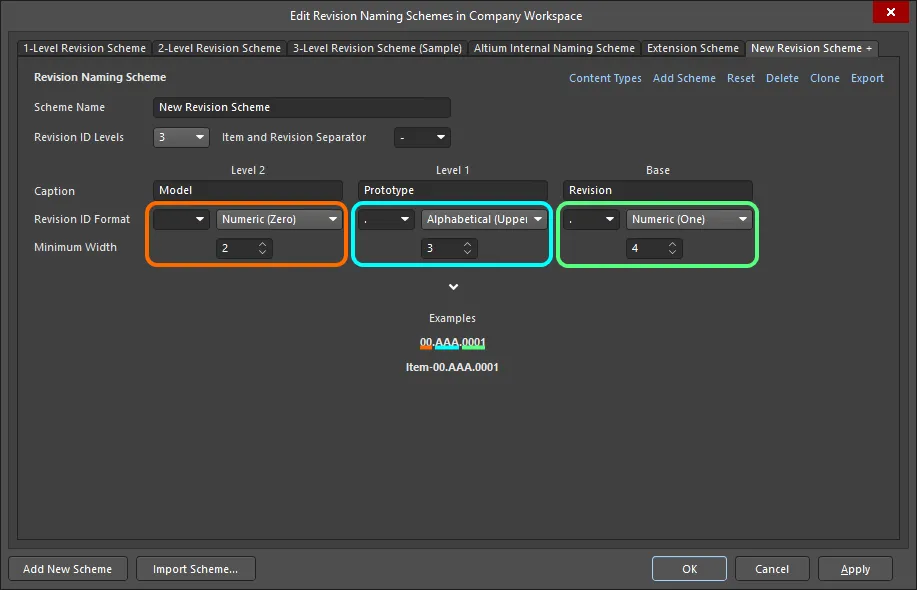Edit the Base caption Revision
This screenshot has height=590, width=917.
point(657,191)
